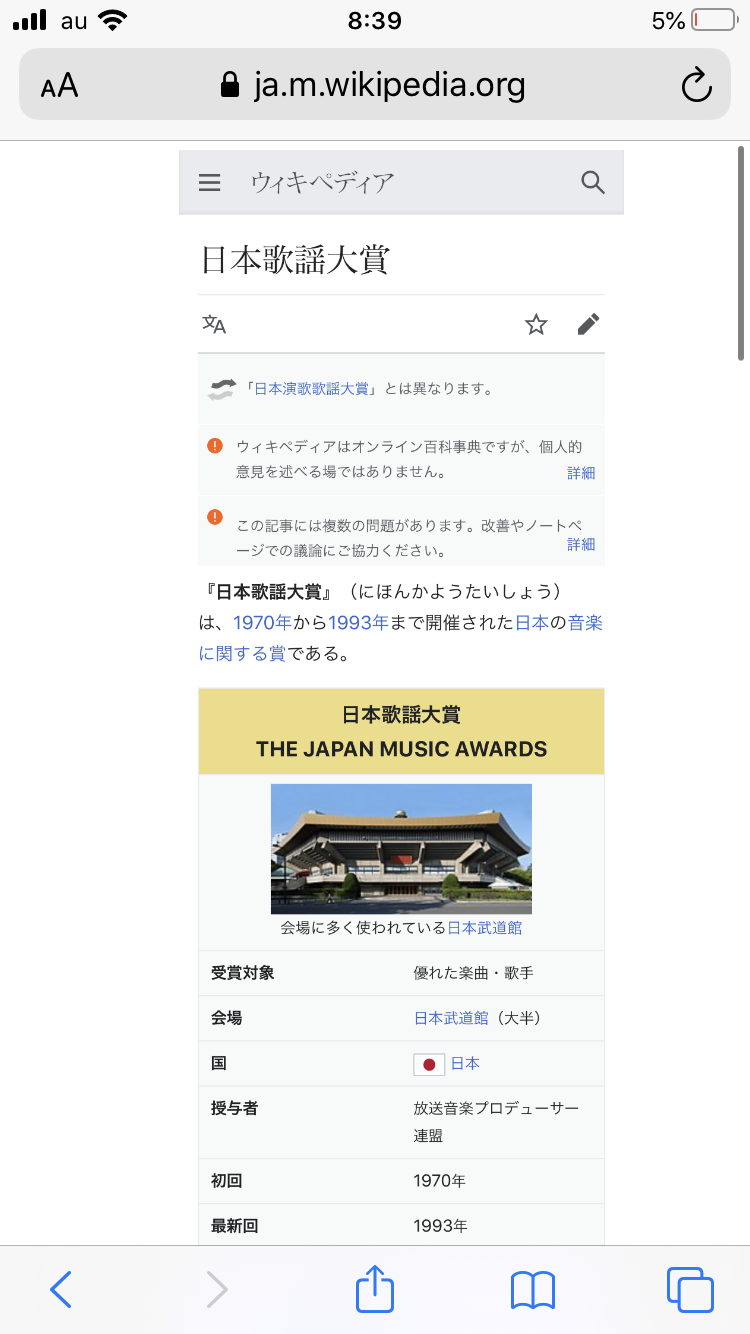Expand 詳細 for the personal opinion notice
The width and height of the screenshot is (750, 1334).
pos(581,473)
